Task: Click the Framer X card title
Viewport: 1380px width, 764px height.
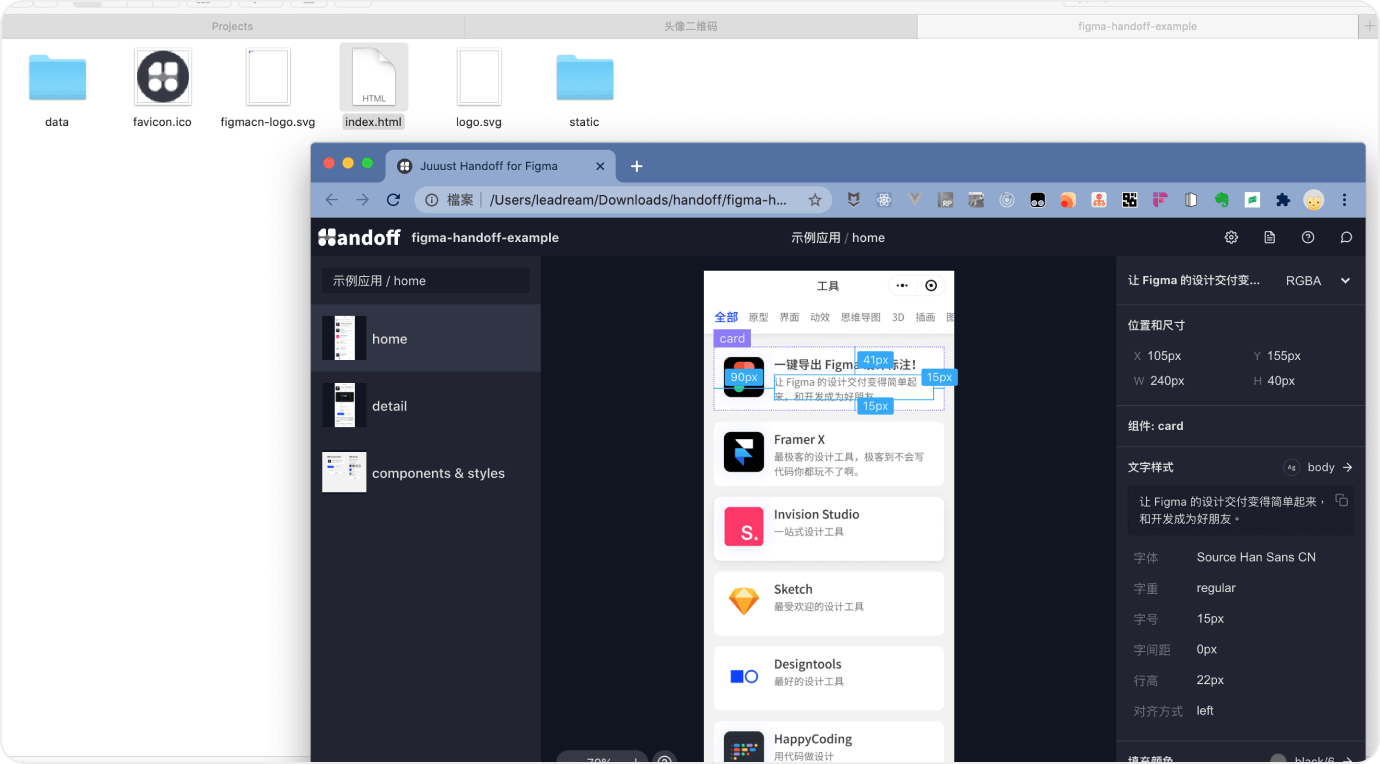Action: pyautogui.click(x=799, y=439)
